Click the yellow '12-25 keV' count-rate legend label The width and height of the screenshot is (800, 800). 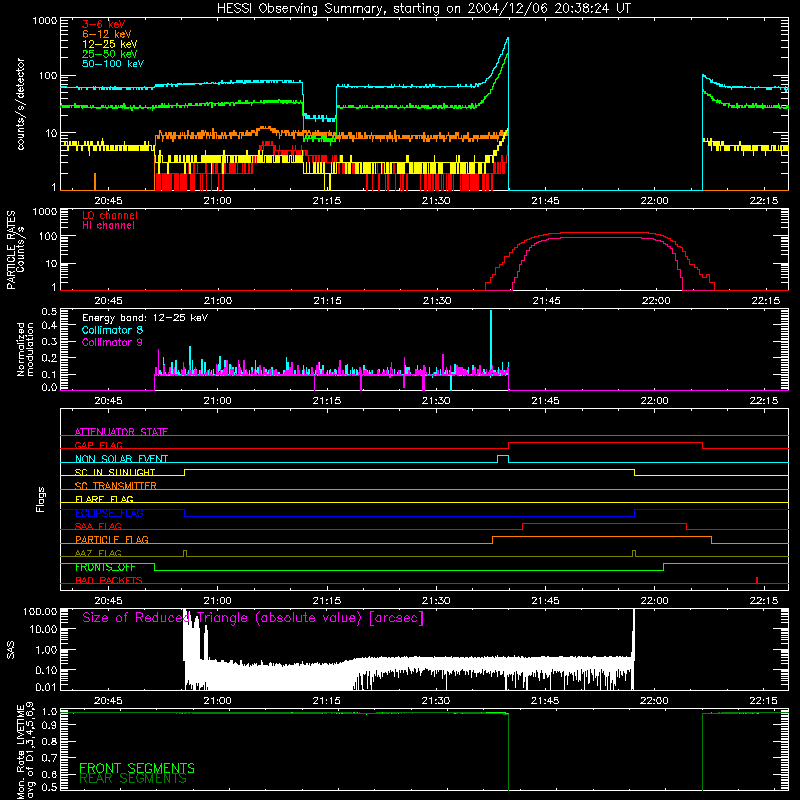point(110,44)
